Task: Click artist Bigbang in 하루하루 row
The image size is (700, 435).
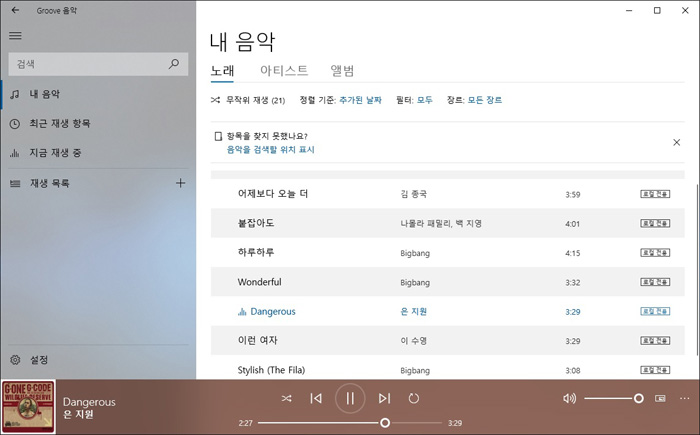Action: (415, 253)
